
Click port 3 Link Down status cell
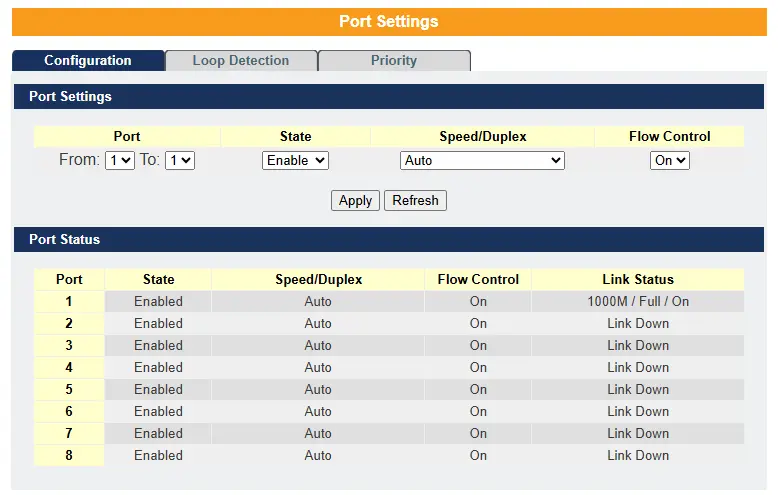638,345
